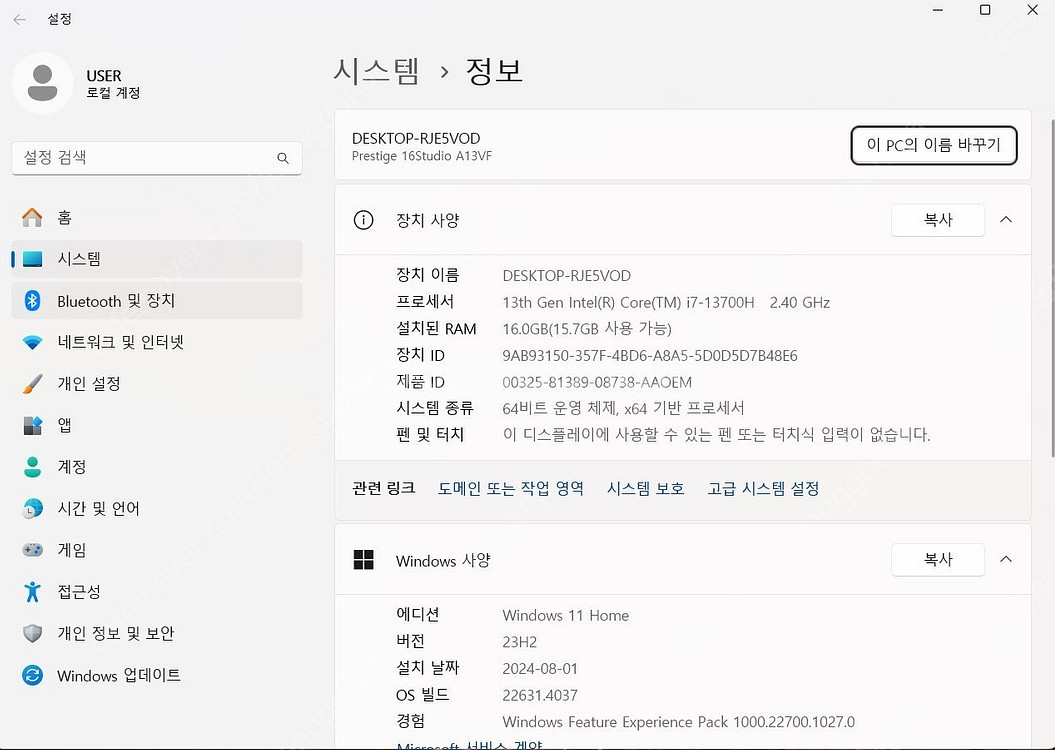This screenshot has width=1055, height=750.
Task: Click the vertical scrollbar on the right
Action: (1052, 289)
